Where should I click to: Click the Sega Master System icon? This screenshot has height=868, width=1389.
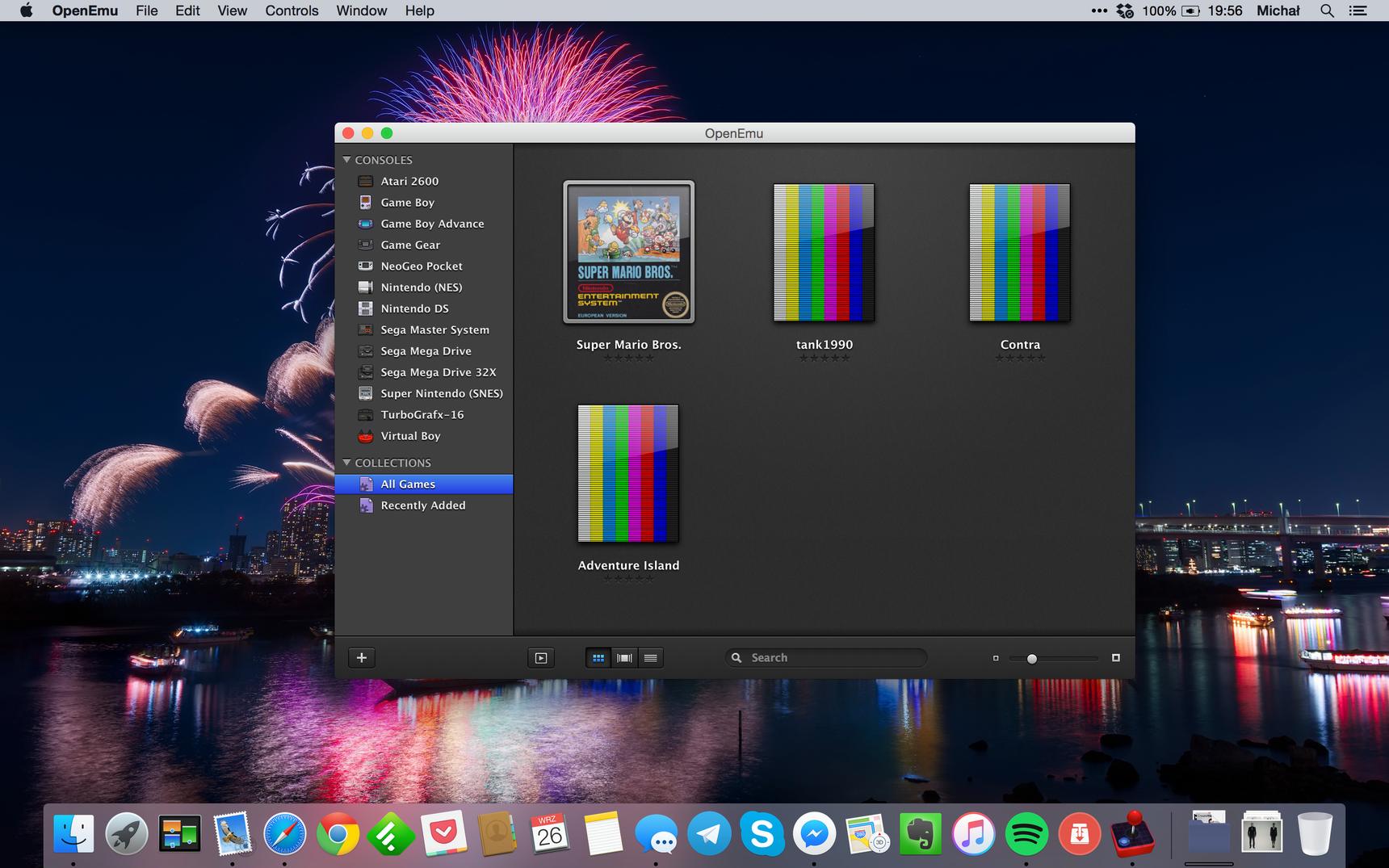[x=366, y=329]
